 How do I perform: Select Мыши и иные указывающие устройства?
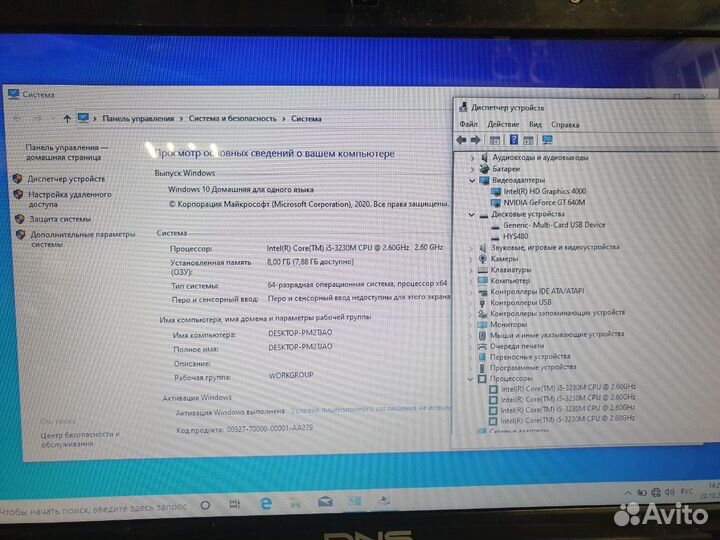557,335
